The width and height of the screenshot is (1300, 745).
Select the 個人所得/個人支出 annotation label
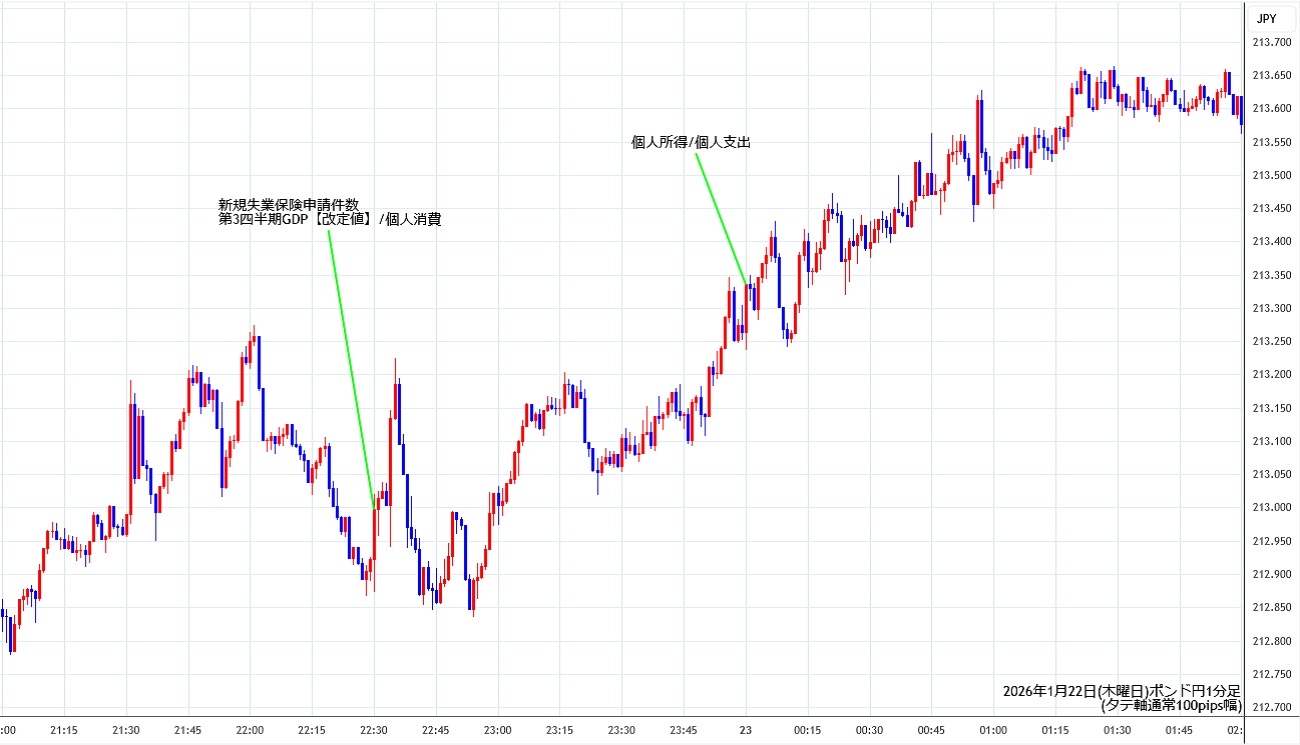(691, 143)
